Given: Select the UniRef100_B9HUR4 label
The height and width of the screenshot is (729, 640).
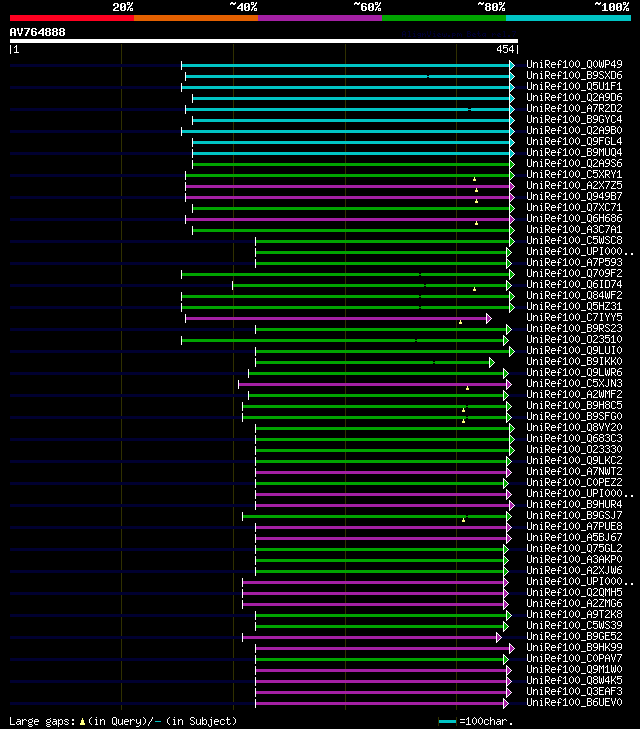Looking at the screenshot, I should click(574, 504).
